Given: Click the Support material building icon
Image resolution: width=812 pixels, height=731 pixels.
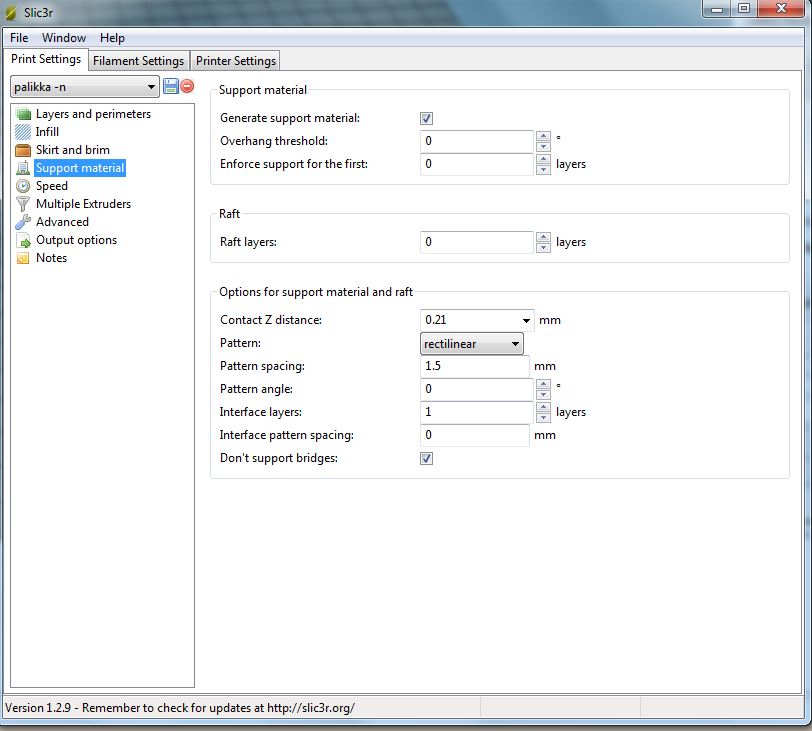Looking at the screenshot, I should (x=23, y=168).
